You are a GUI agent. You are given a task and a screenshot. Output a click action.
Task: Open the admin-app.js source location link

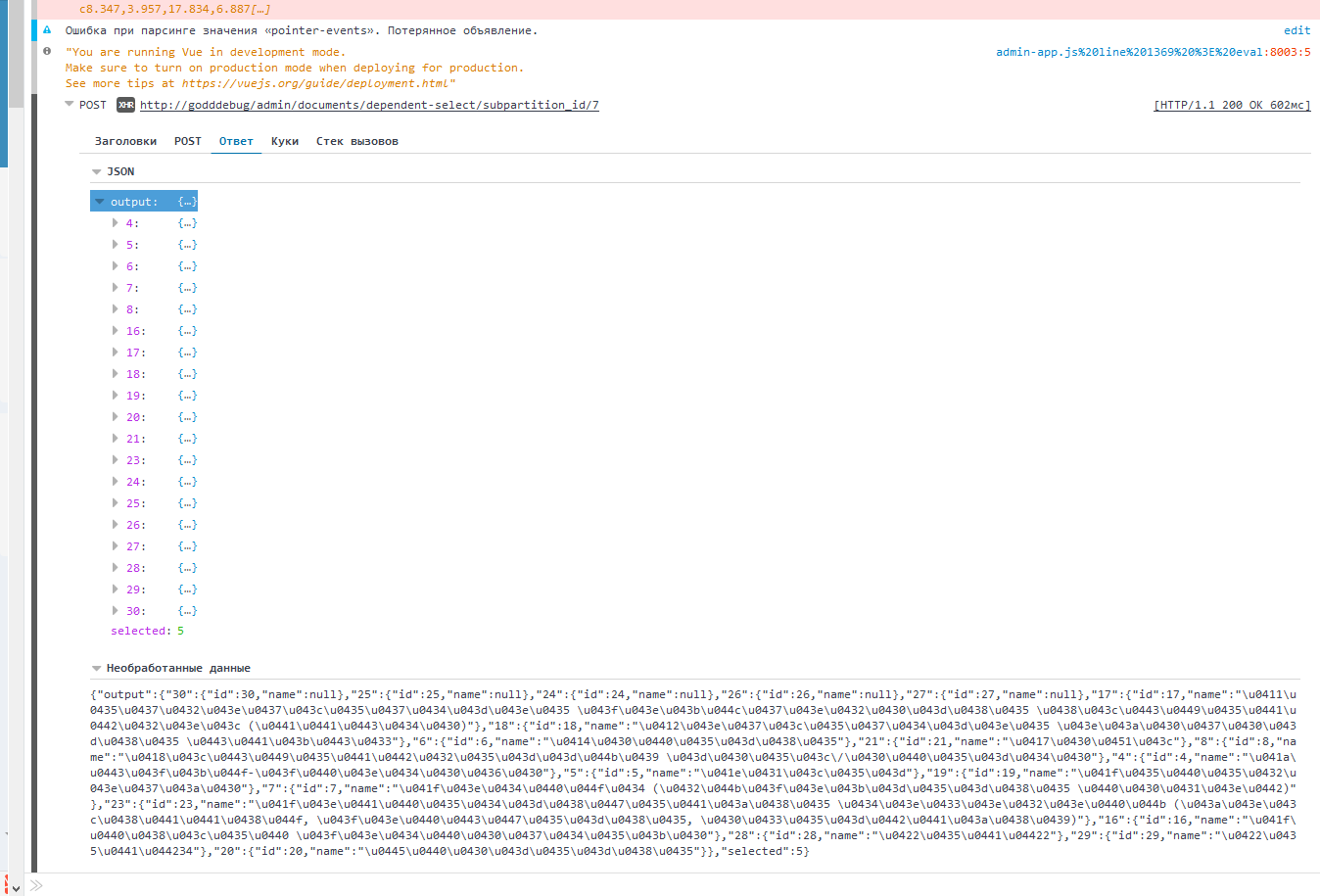click(x=1153, y=52)
